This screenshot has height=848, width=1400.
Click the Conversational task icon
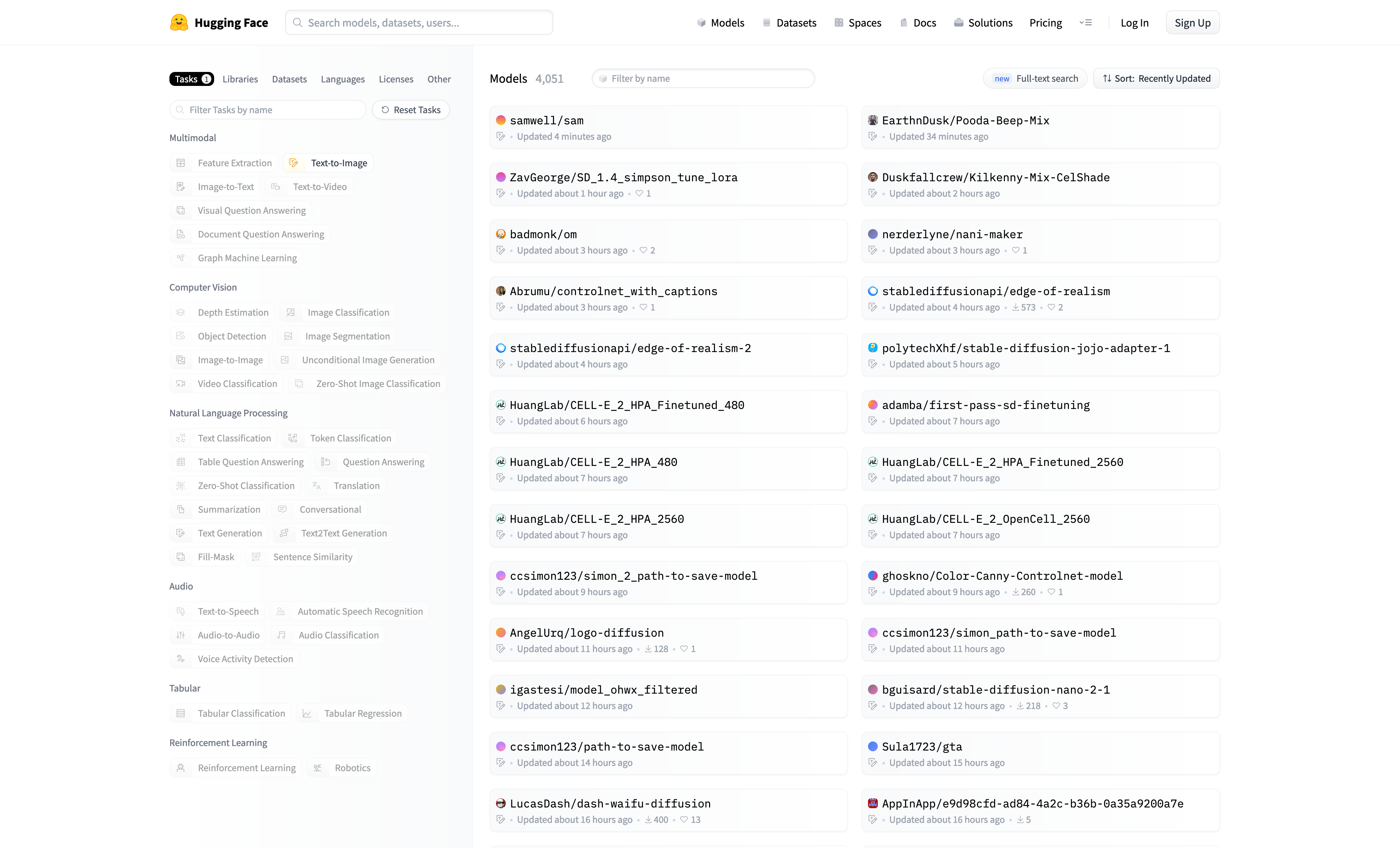282,510
